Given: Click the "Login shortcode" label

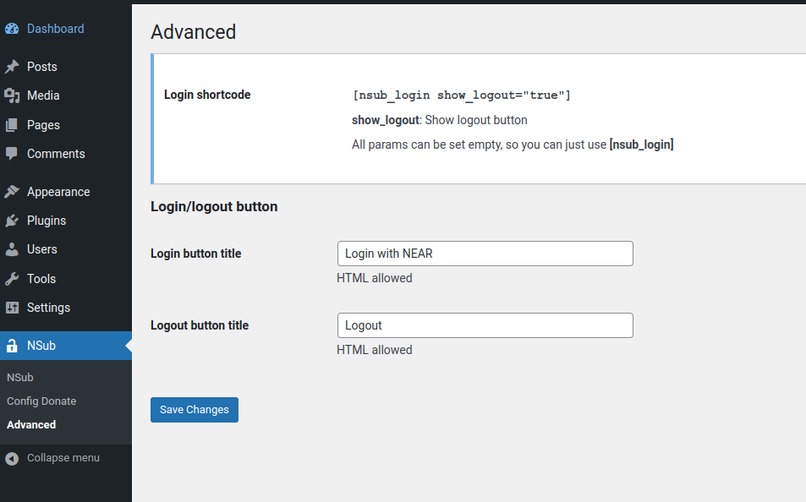Looking at the screenshot, I should [207, 95].
